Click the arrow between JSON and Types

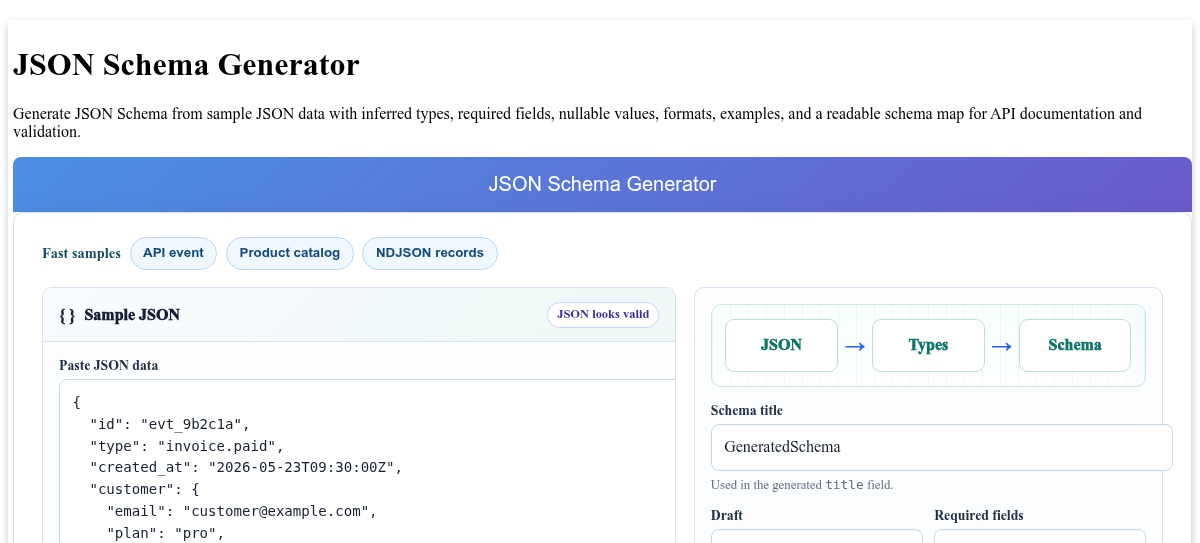(855, 346)
